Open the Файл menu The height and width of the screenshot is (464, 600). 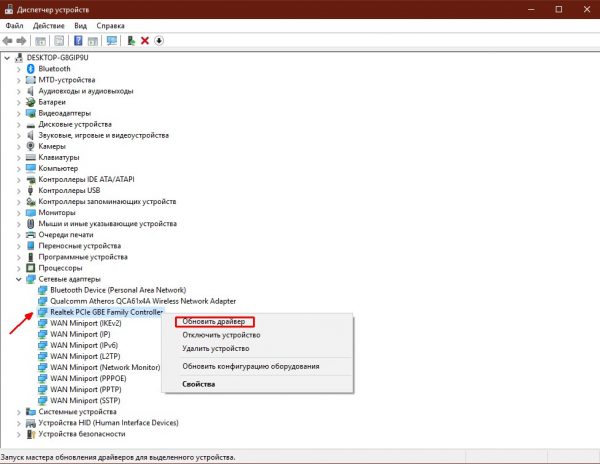tap(15, 26)
